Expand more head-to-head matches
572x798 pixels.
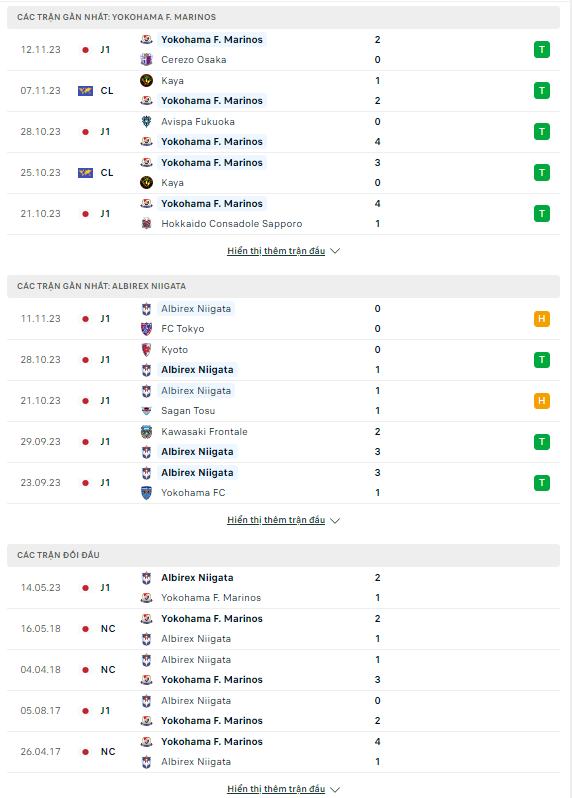tap(283, 789)
